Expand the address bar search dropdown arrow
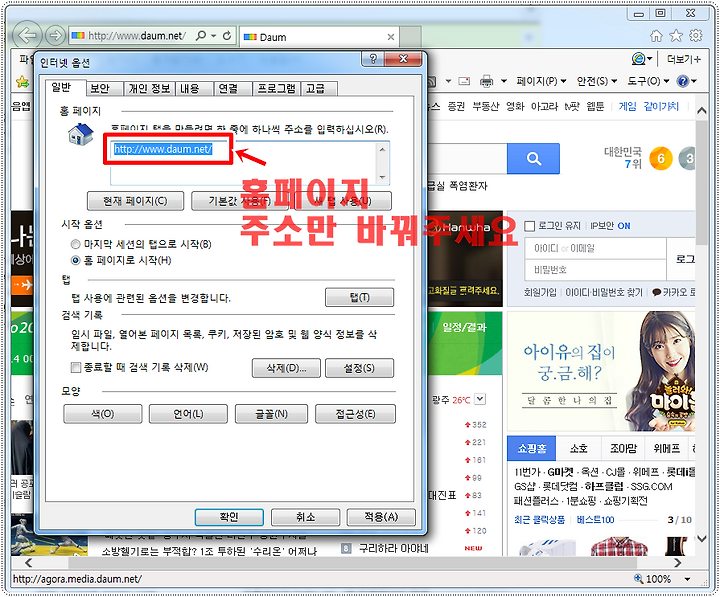 pyautogui.click(x=214, y=35)
